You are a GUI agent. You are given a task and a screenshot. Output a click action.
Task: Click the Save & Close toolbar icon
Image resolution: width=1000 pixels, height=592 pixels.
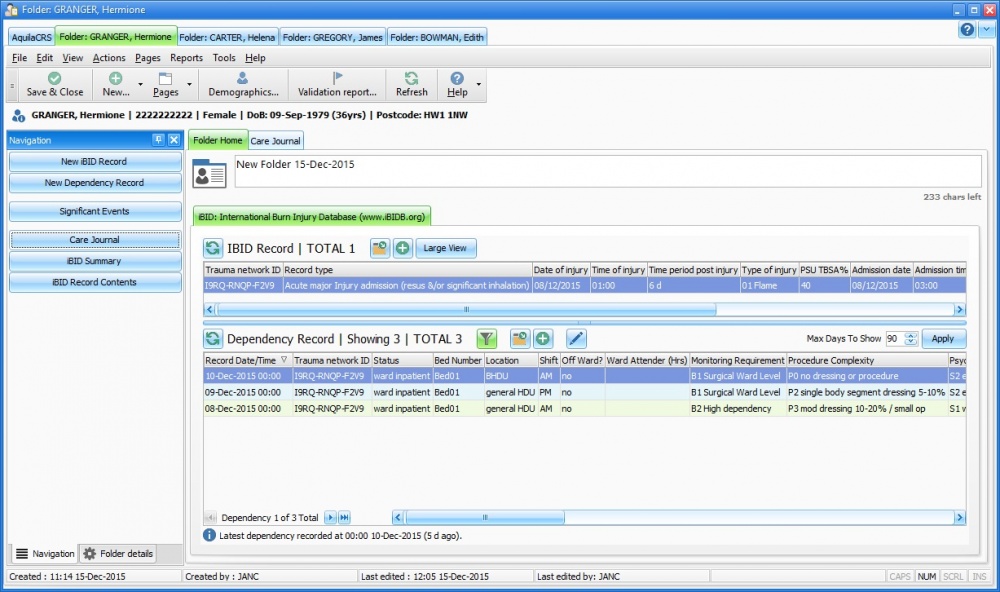[54, 79]
